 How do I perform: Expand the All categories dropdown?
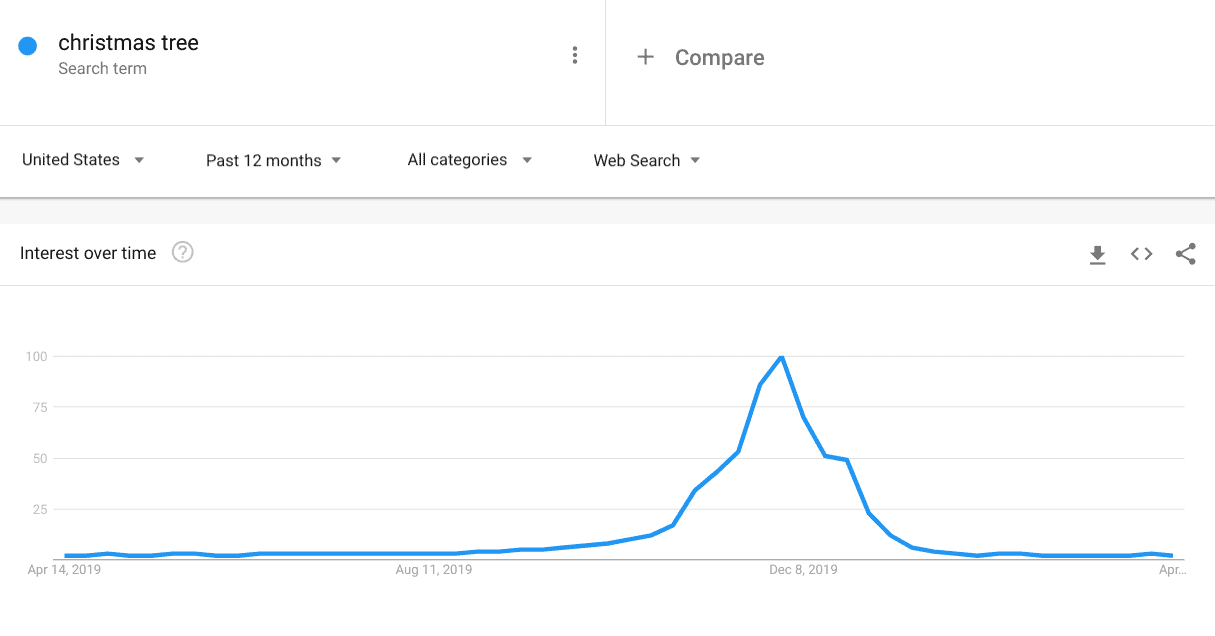[x=470, y=160]
